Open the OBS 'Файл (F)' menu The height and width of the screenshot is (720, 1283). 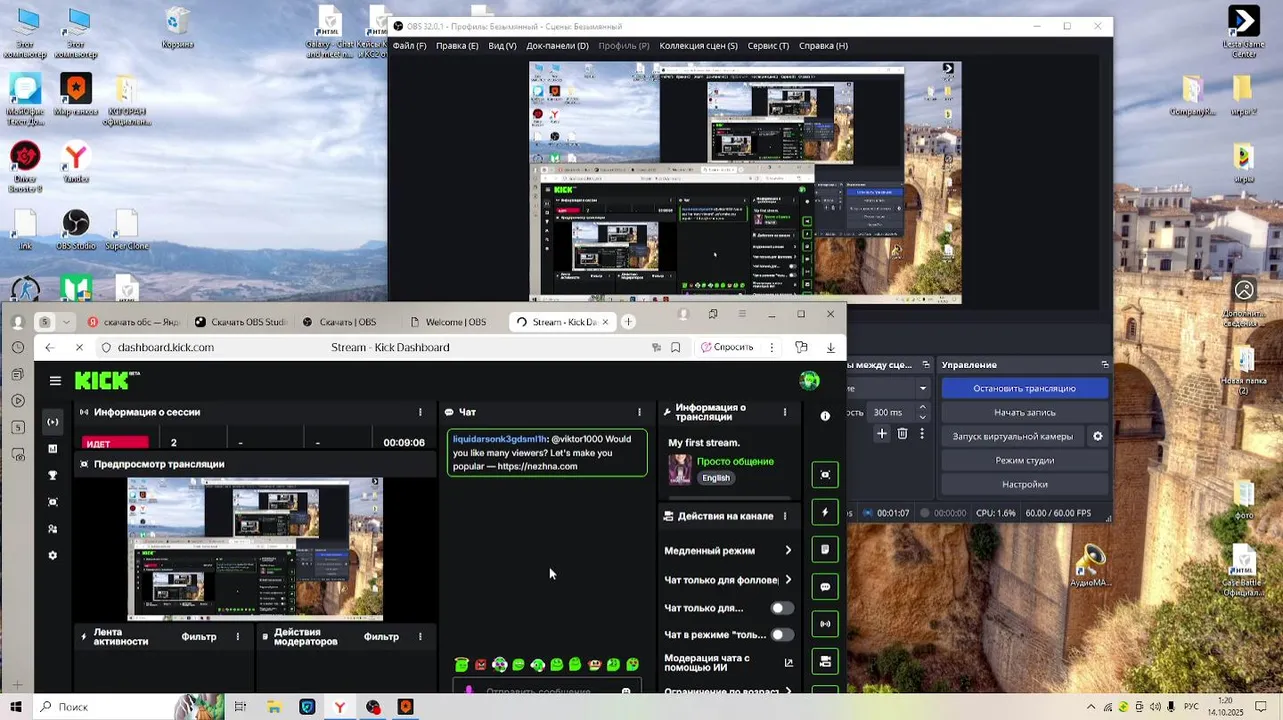(409, 46)
